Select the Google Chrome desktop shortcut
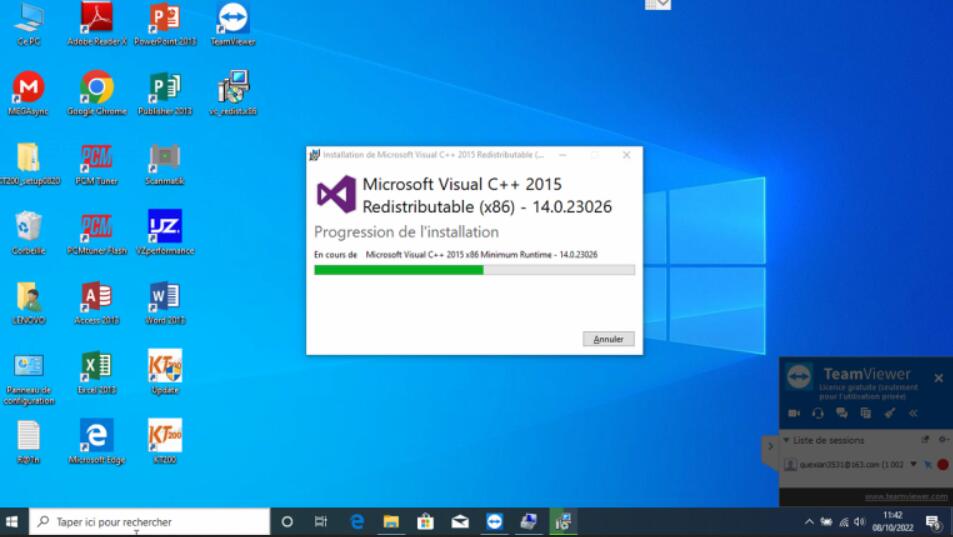The height and width of the screenshot is (537, 953). 97,94
